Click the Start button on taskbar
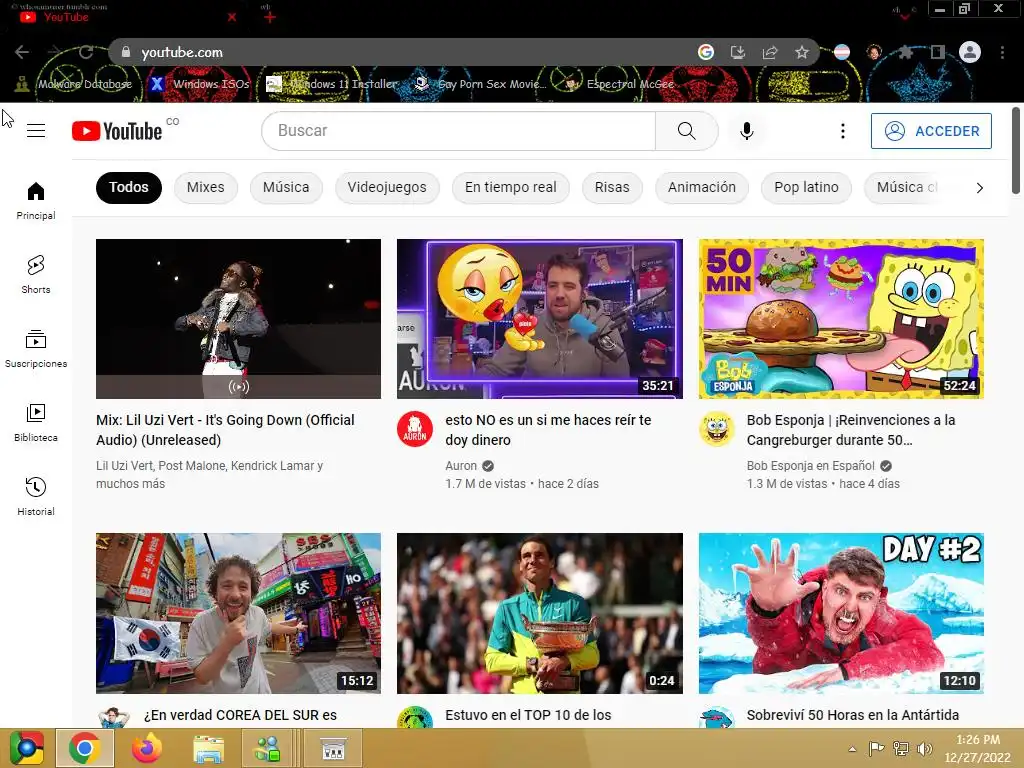 [x=26, y=748]
